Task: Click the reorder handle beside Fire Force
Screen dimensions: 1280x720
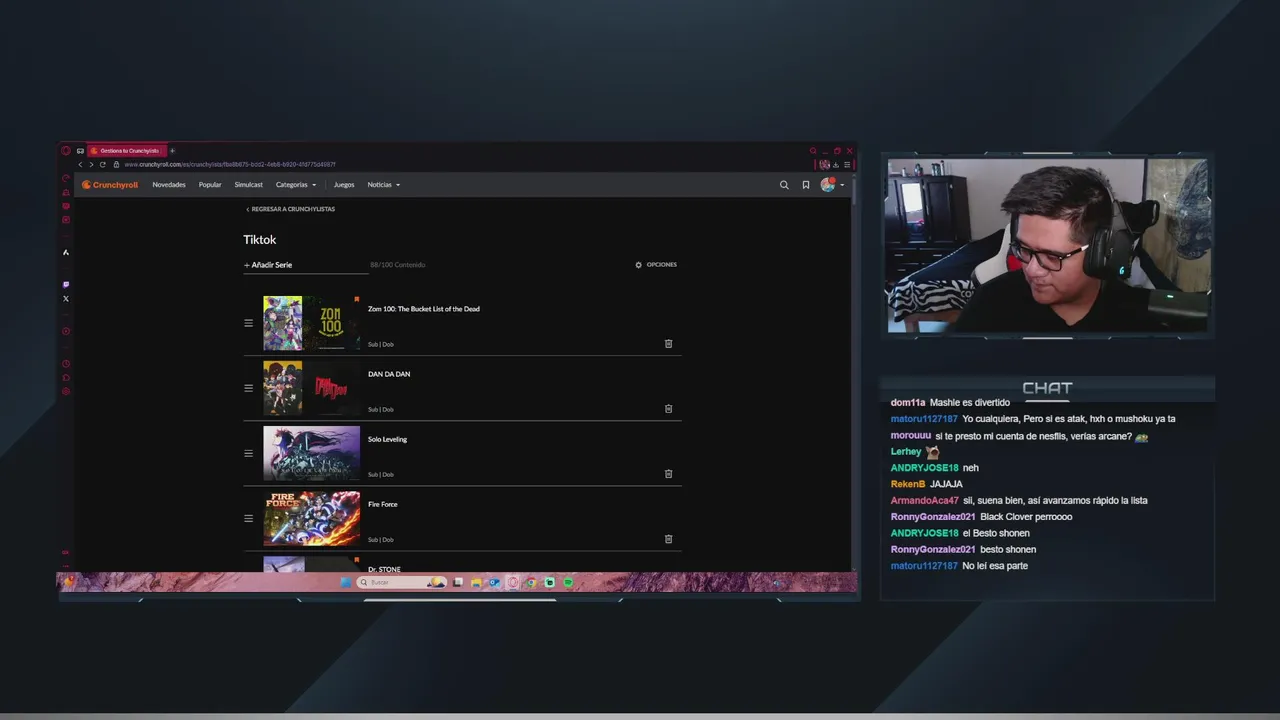Action: (x=248, y=518)
